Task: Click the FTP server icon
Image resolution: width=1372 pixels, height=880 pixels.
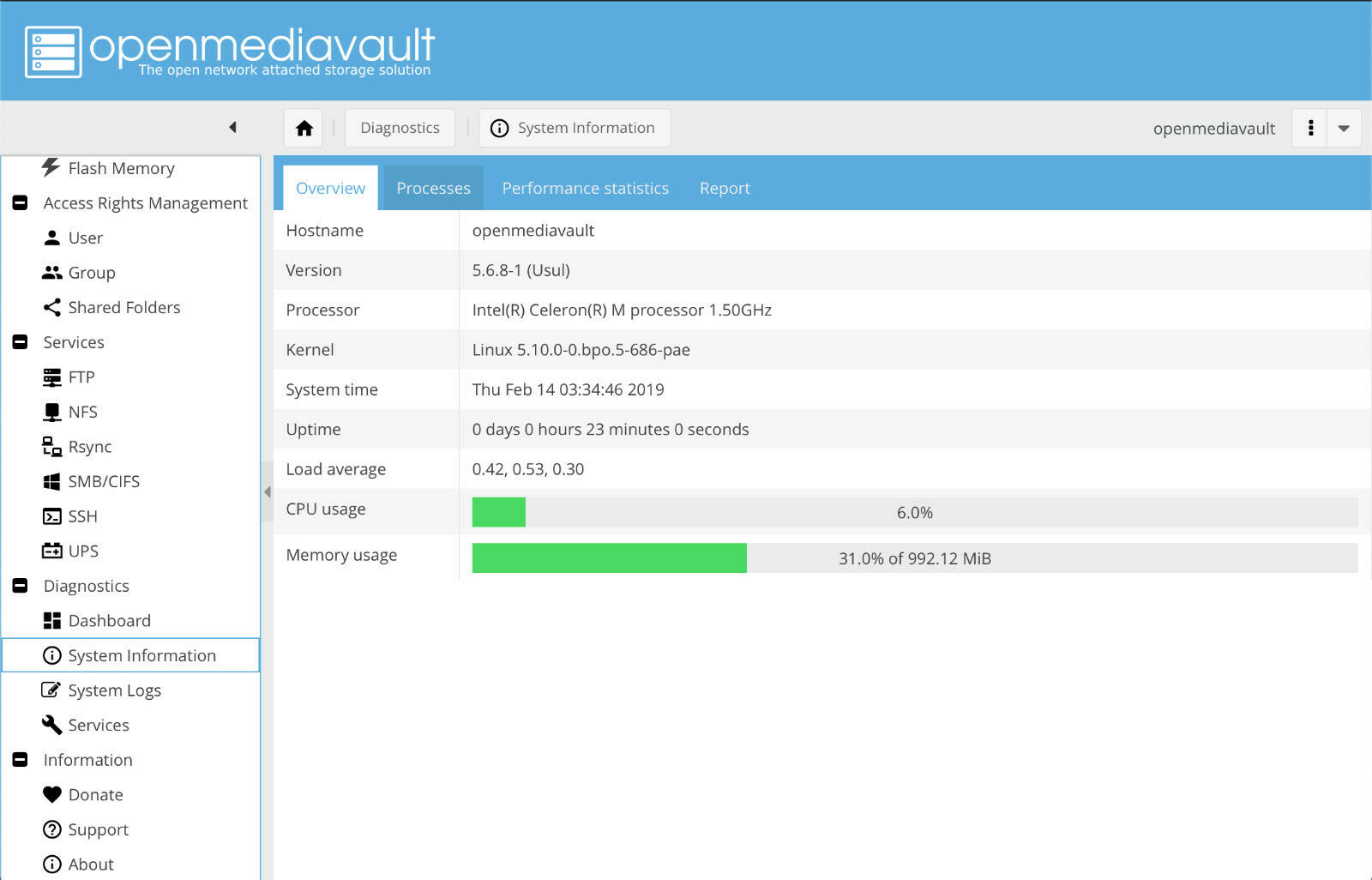Action: 51,377
